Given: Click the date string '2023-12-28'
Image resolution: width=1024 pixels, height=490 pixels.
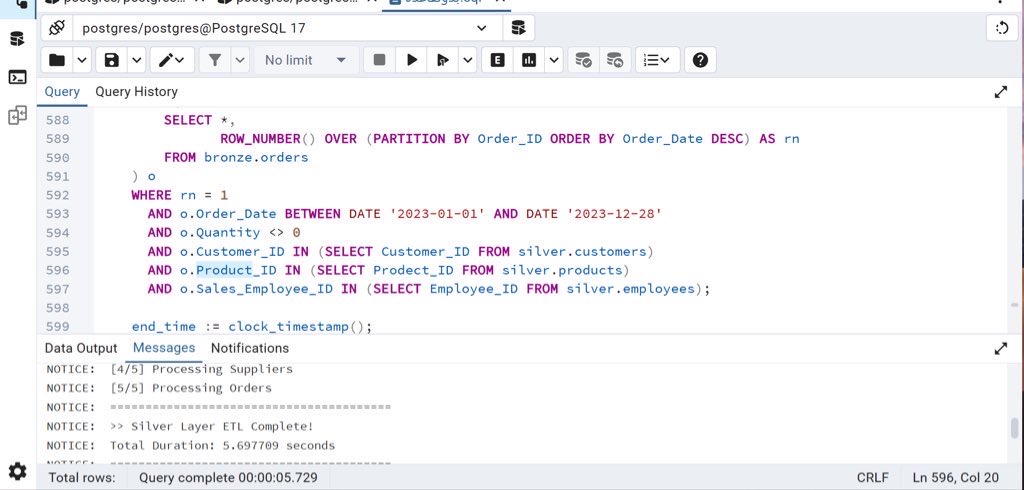Looking at the screenshot, I should coord(615,214).
